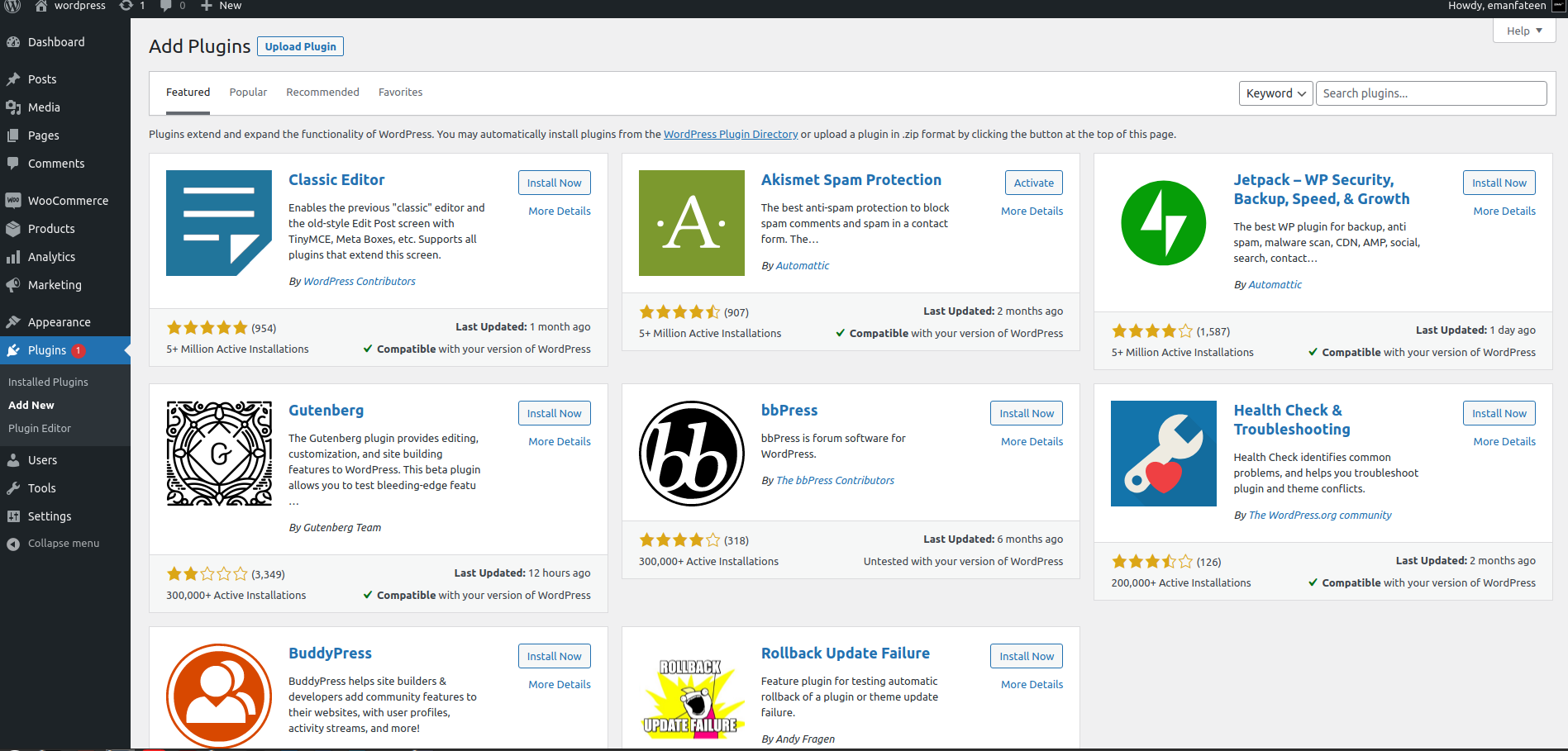Open the Users icon in sidebar

tap(13, 460)
